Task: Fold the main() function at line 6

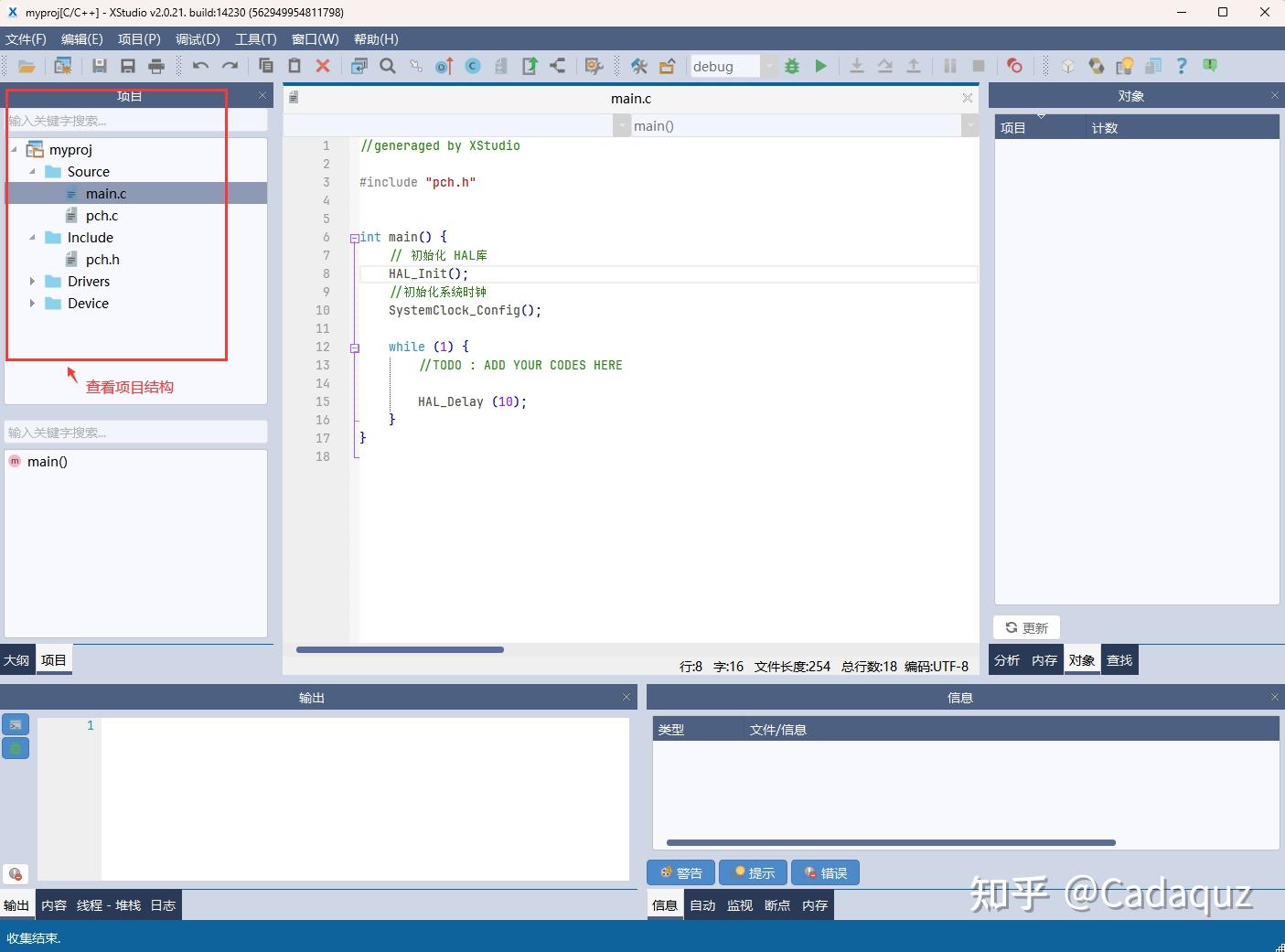Action: (x=354, y=238)
